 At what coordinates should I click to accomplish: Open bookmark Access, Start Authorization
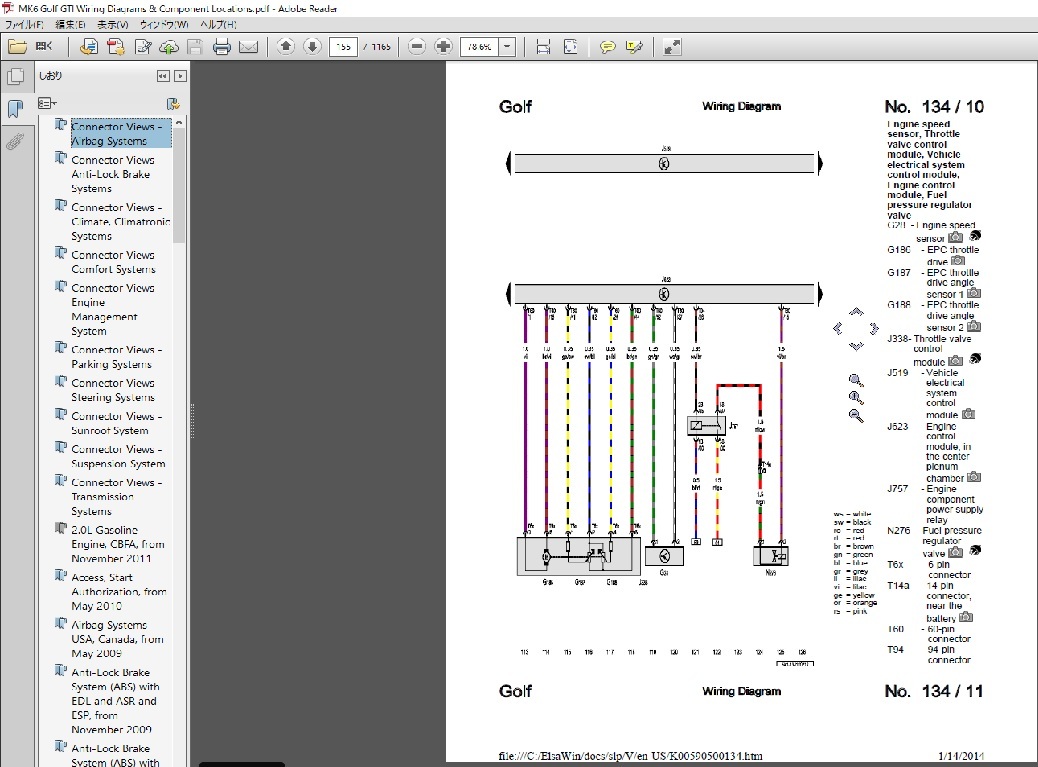point(118,592)
